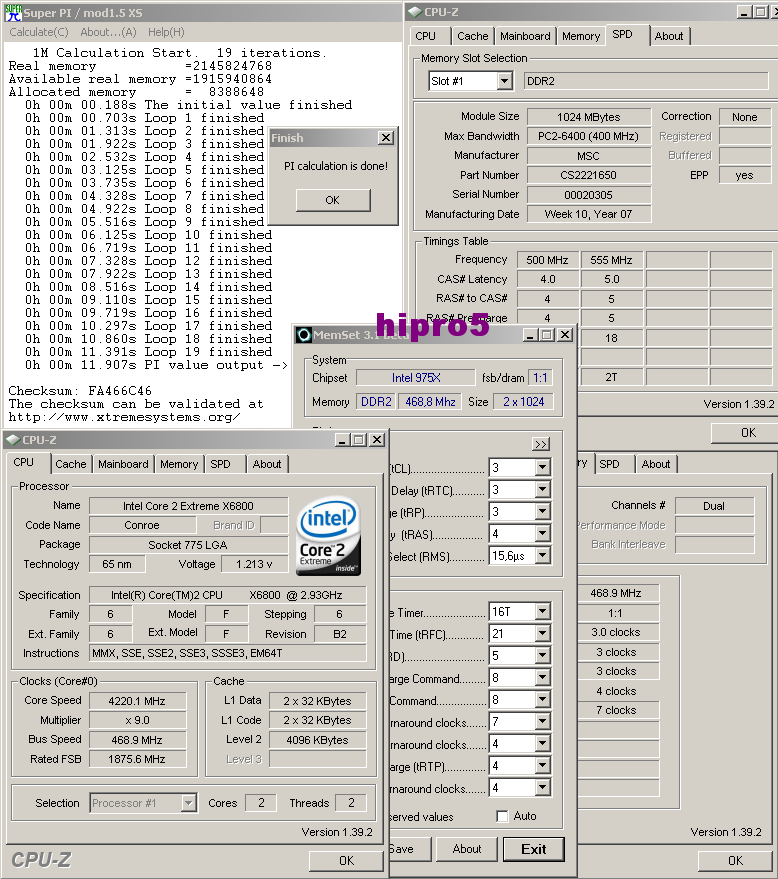Viewport: 778px width, 879px height.
Task: Open the tRFC 21 dropdown
Action: (542, 633)
